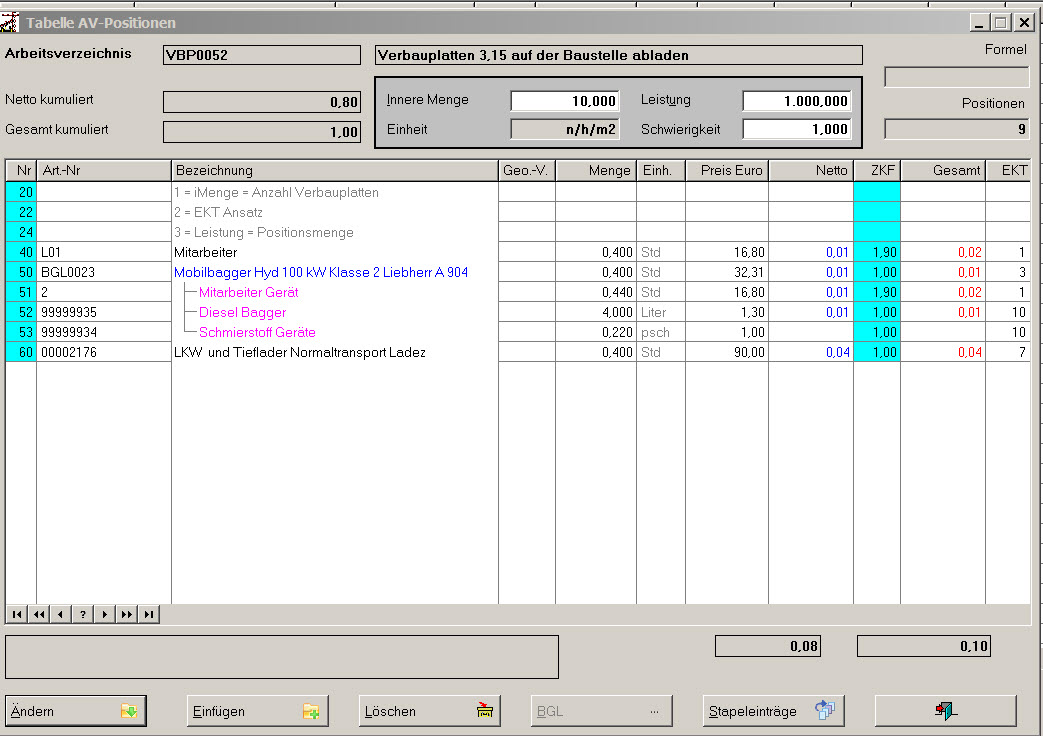Open Stapeleinträge batch entries

(x=773, y=711)
